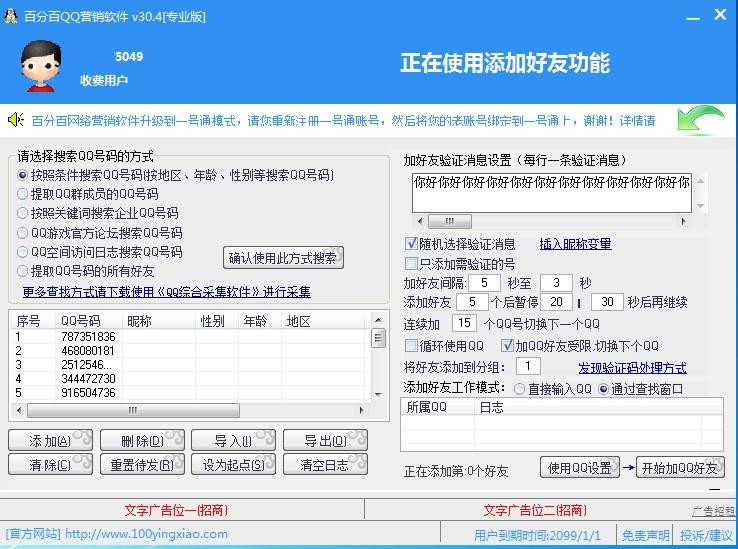Viewport: 738px width, 549px height.
Task: Open 插入昵称变量 link
Action: [x=575, y=244]
